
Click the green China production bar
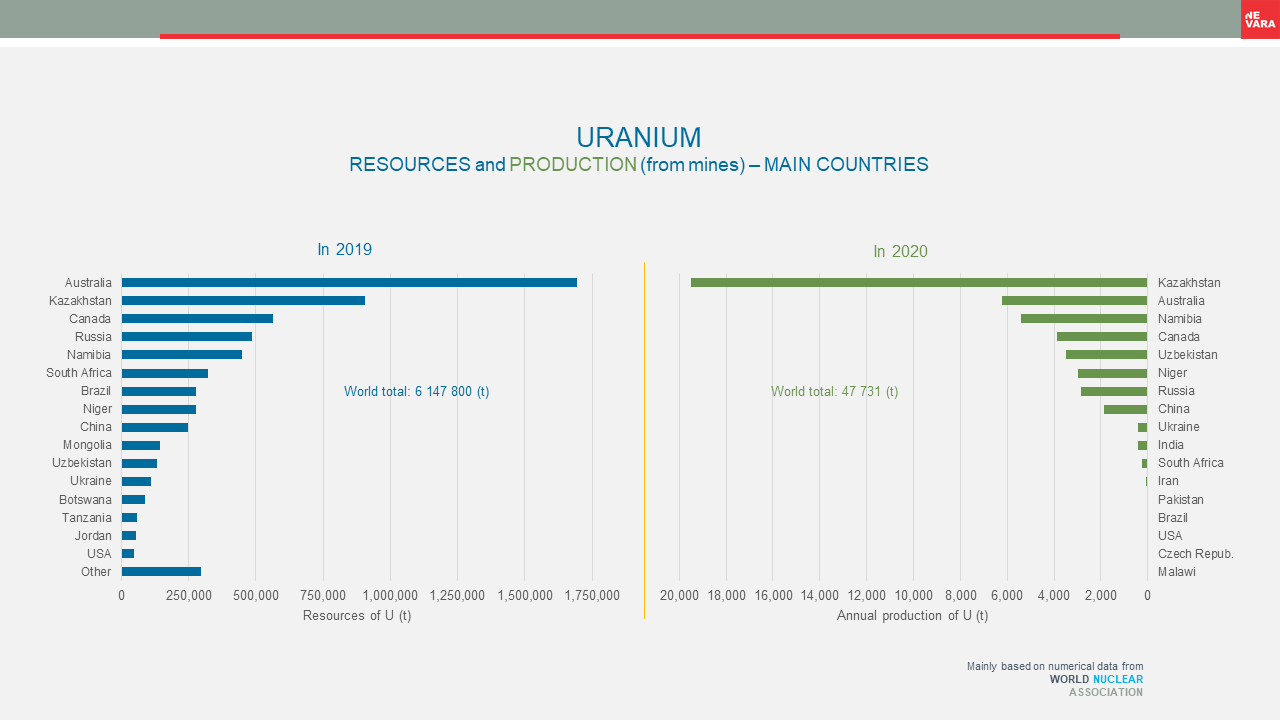pos(1125,409)
